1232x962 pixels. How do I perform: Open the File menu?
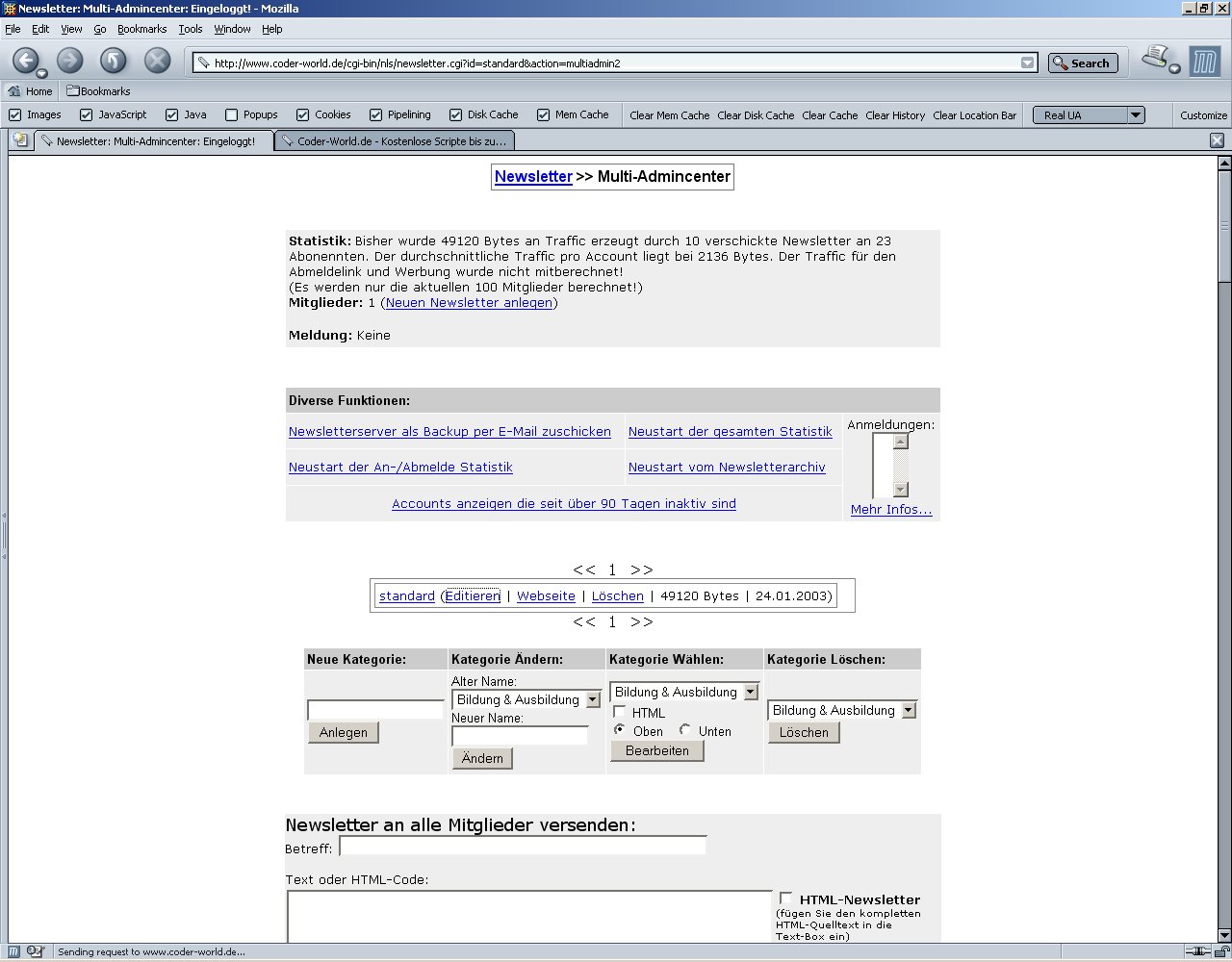(13, 29)
